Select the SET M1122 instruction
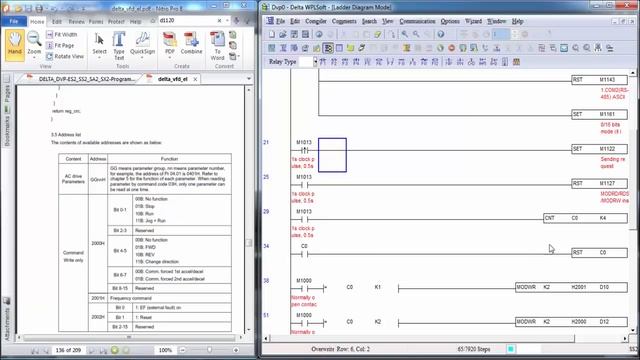 599,149
